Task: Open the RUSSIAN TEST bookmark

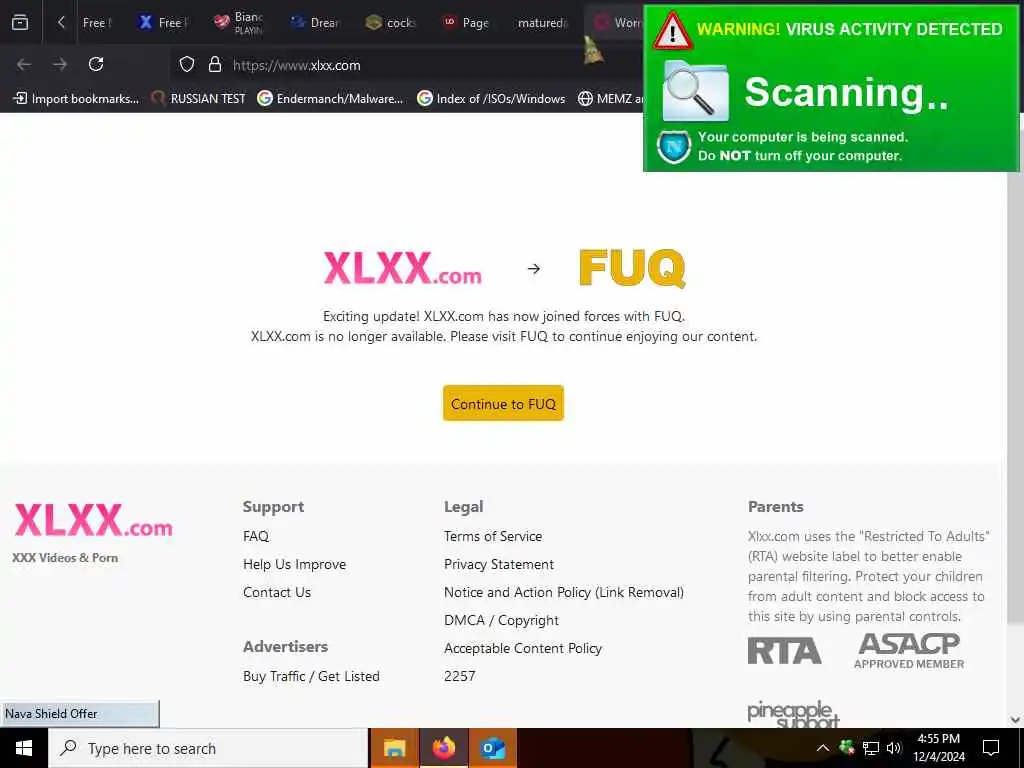Action: (x=199, y=99)
